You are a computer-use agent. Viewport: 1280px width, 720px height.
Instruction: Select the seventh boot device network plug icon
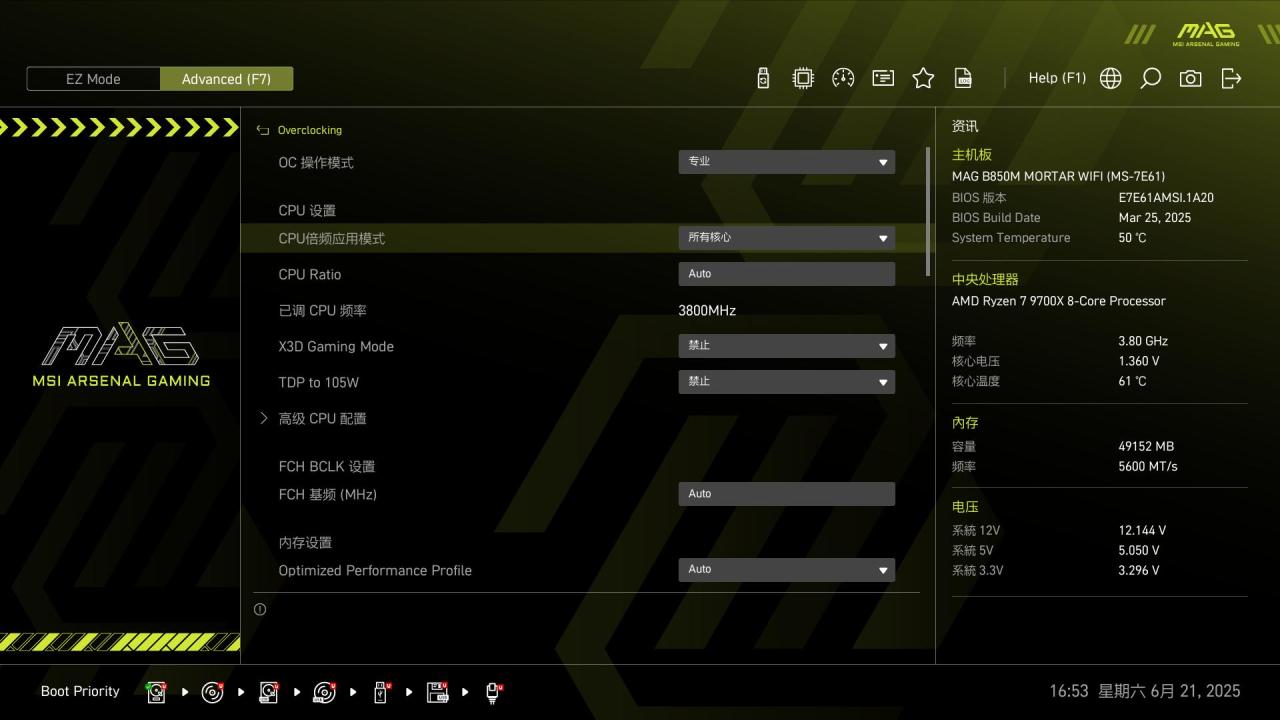click(x=493, y=692)
